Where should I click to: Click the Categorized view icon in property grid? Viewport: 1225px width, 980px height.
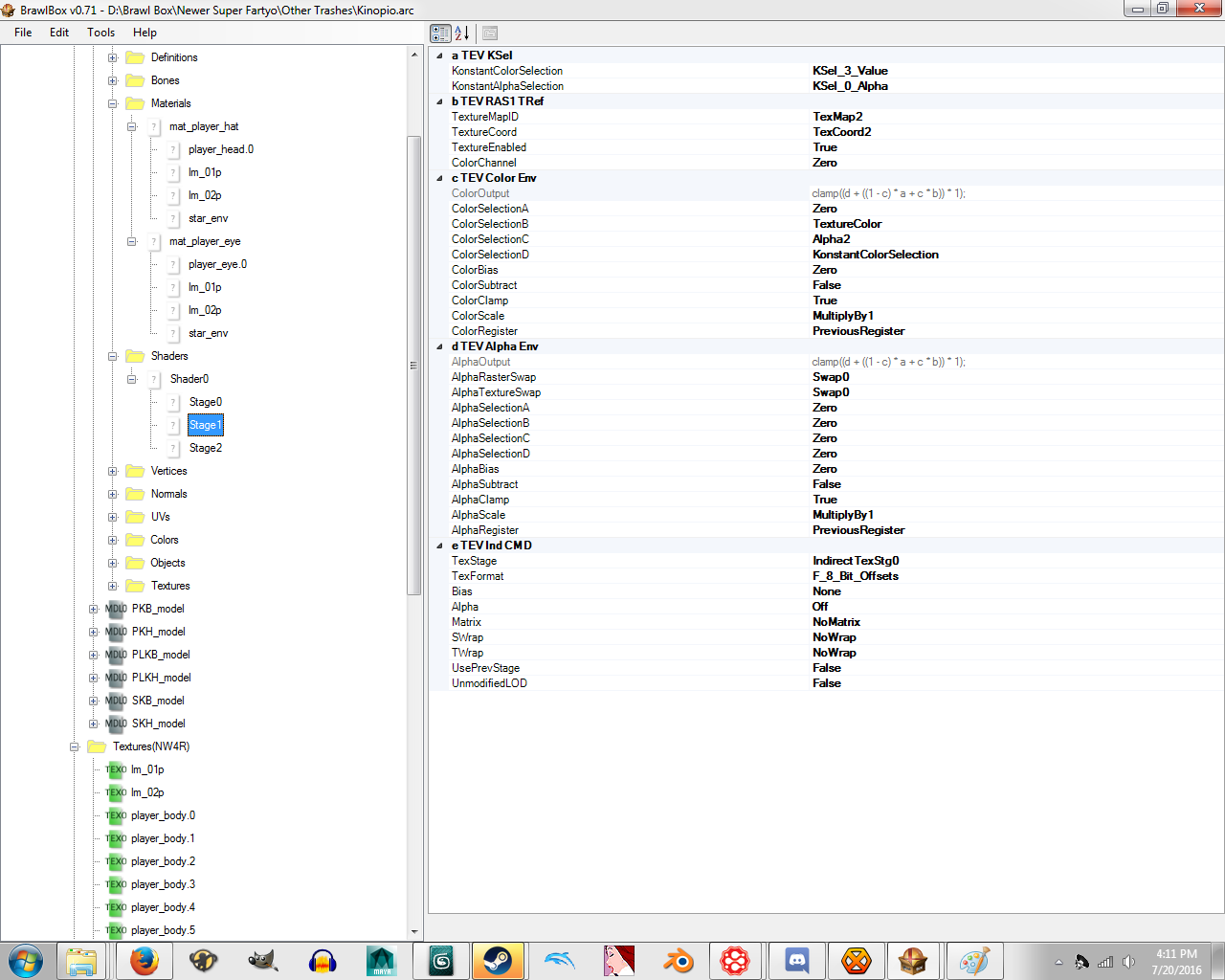click(440, 33)
